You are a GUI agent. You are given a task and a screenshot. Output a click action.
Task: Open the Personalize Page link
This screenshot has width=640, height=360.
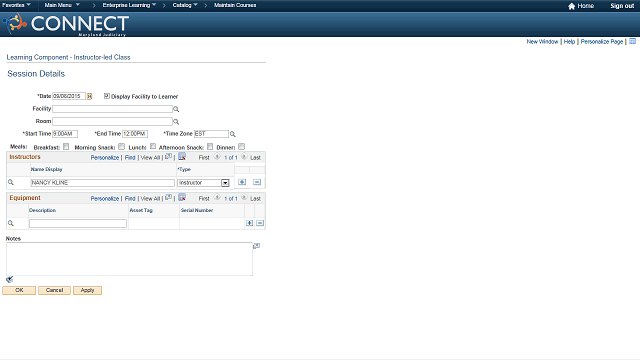tap(602, 42)
